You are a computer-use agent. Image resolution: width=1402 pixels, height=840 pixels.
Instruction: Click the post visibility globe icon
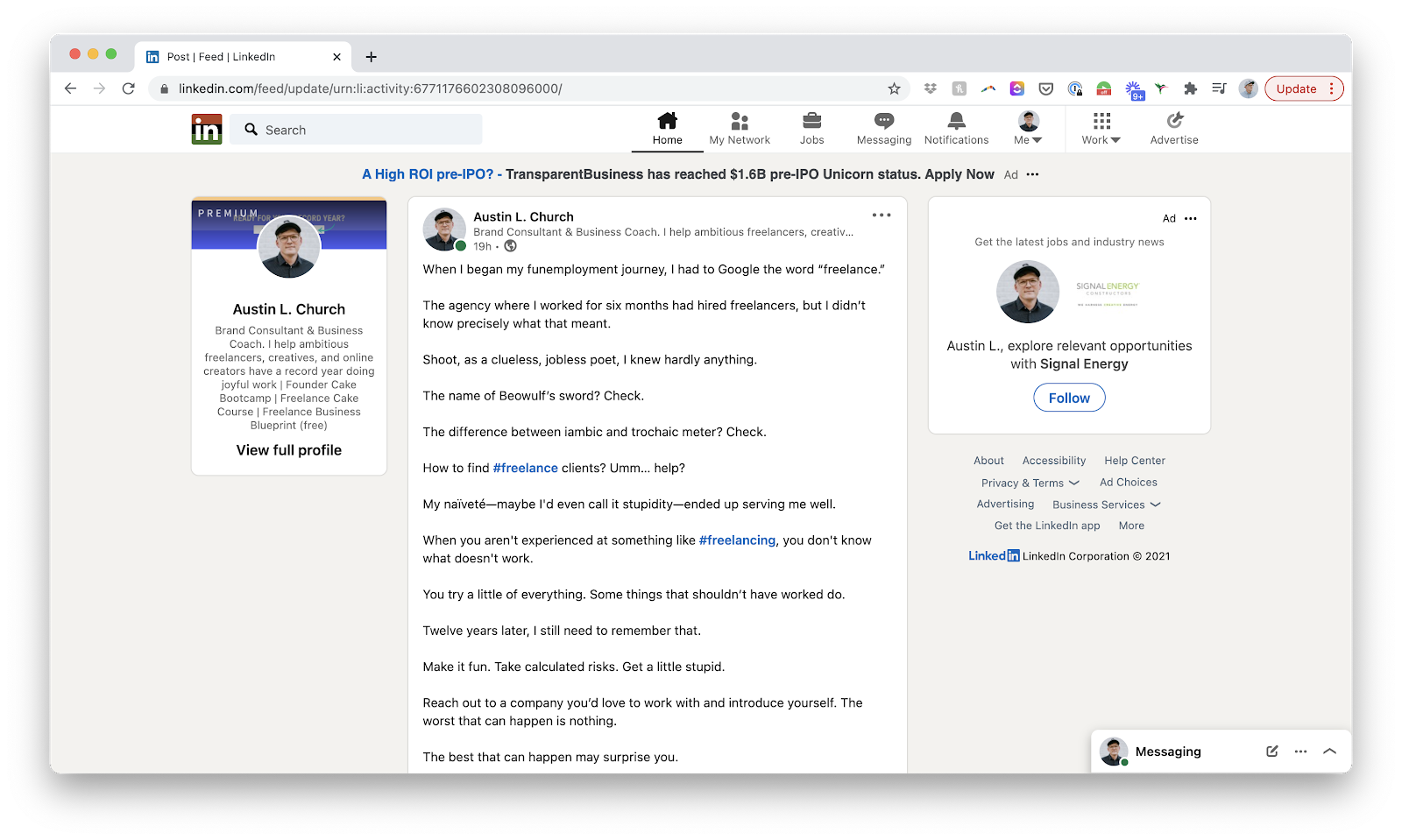pos(511,246)
